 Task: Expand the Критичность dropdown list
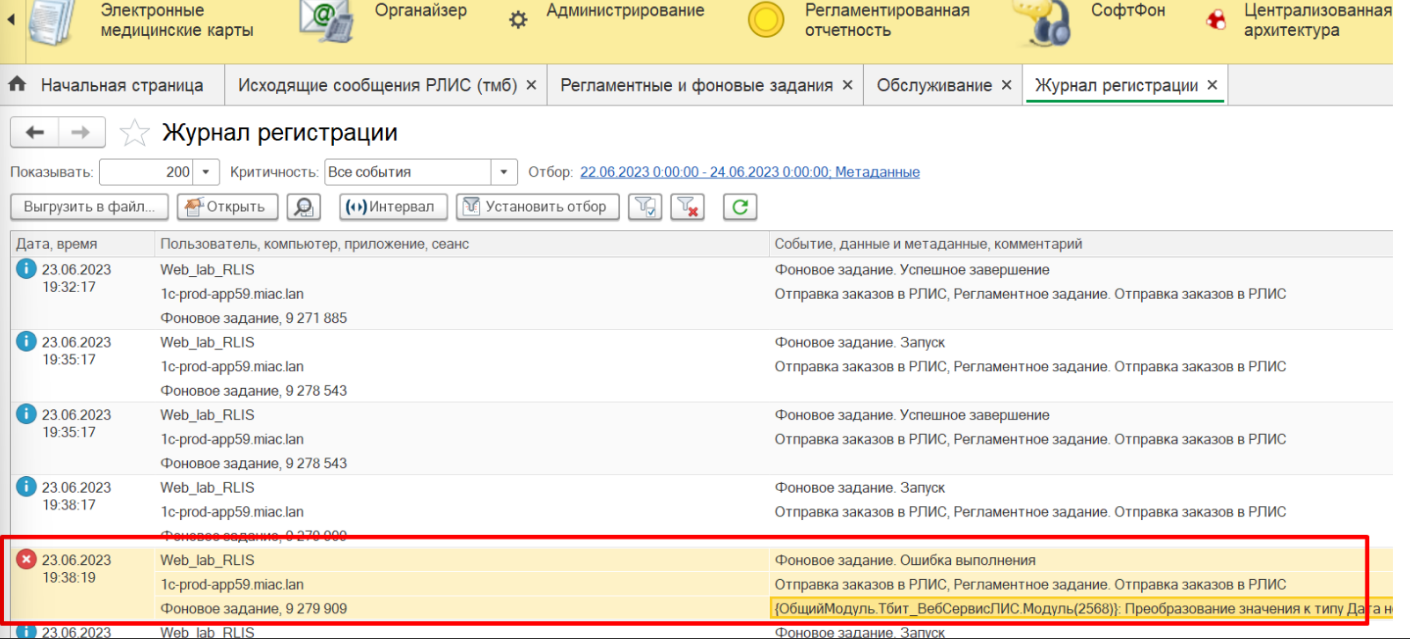coord(504,172)
